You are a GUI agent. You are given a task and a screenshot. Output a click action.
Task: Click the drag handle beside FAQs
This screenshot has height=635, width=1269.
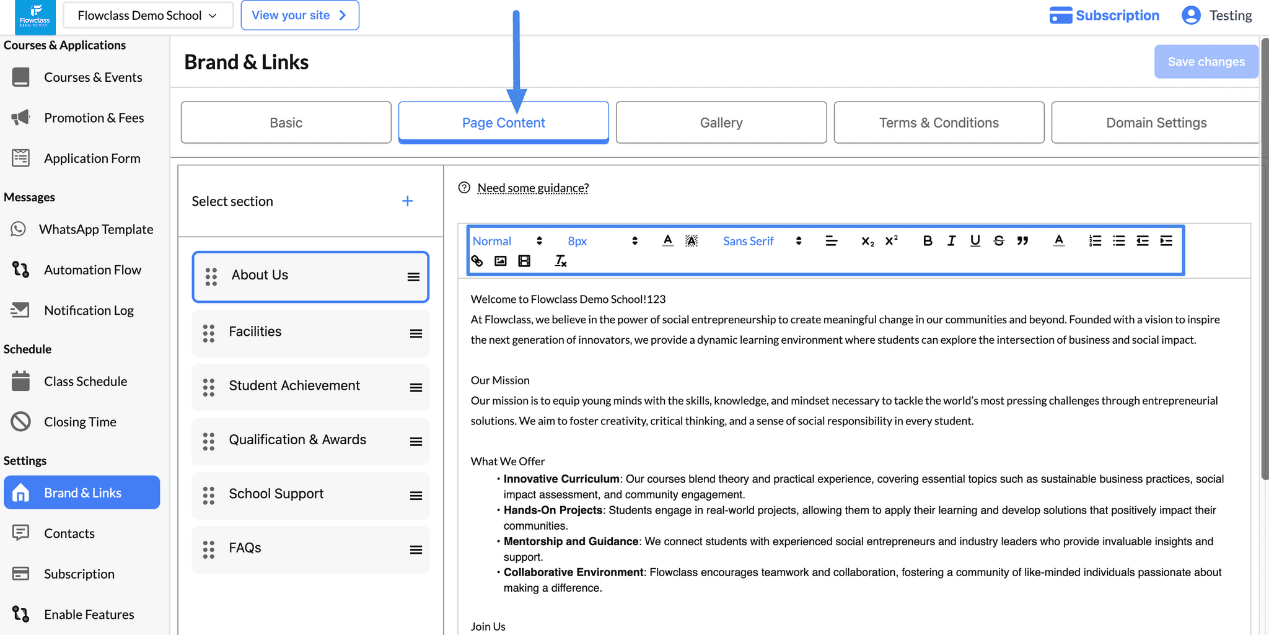pos(209,549)
